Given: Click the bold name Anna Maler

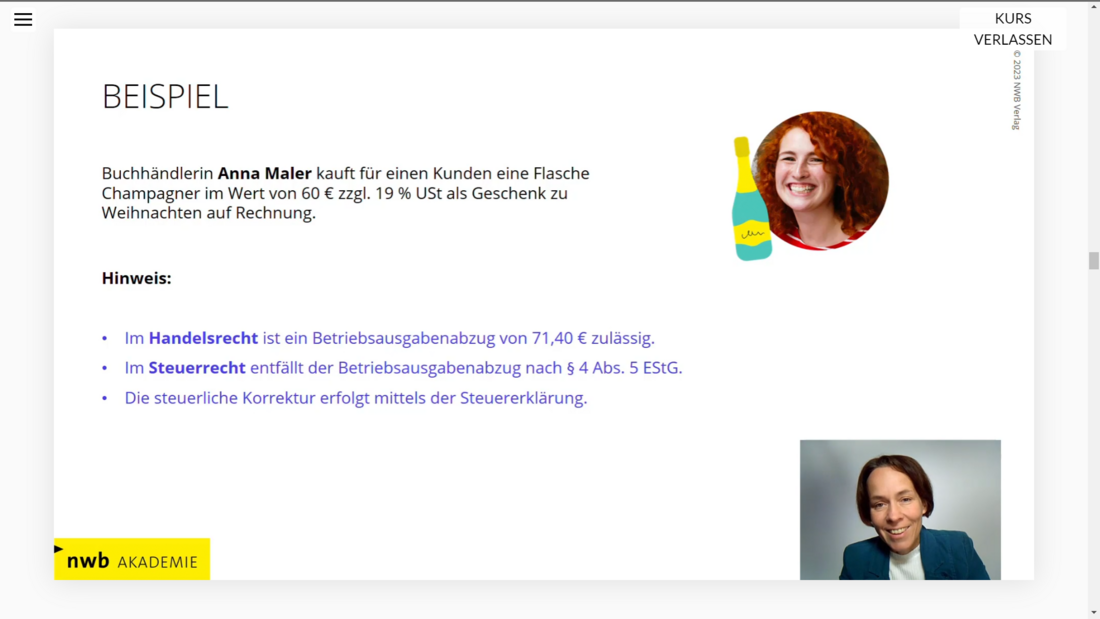Looking at the screenshot, I should click(264, 174).
